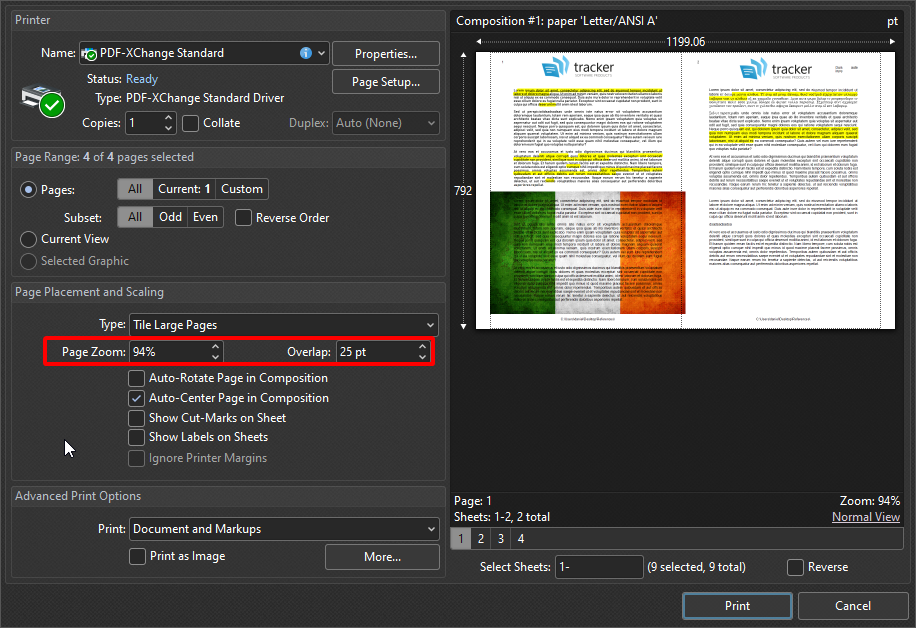Switch to sheet tab 2
916x628 pixels.
(x=480, y=538)
